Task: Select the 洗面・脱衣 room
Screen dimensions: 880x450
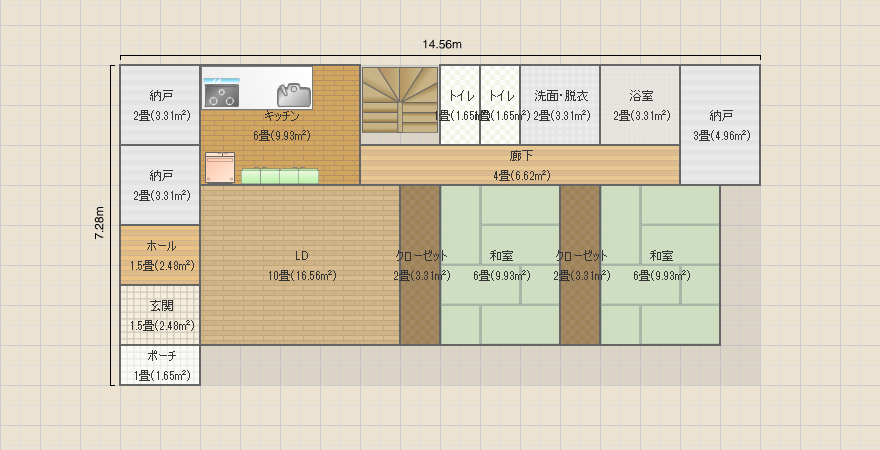Action: [x=560, y=105]
